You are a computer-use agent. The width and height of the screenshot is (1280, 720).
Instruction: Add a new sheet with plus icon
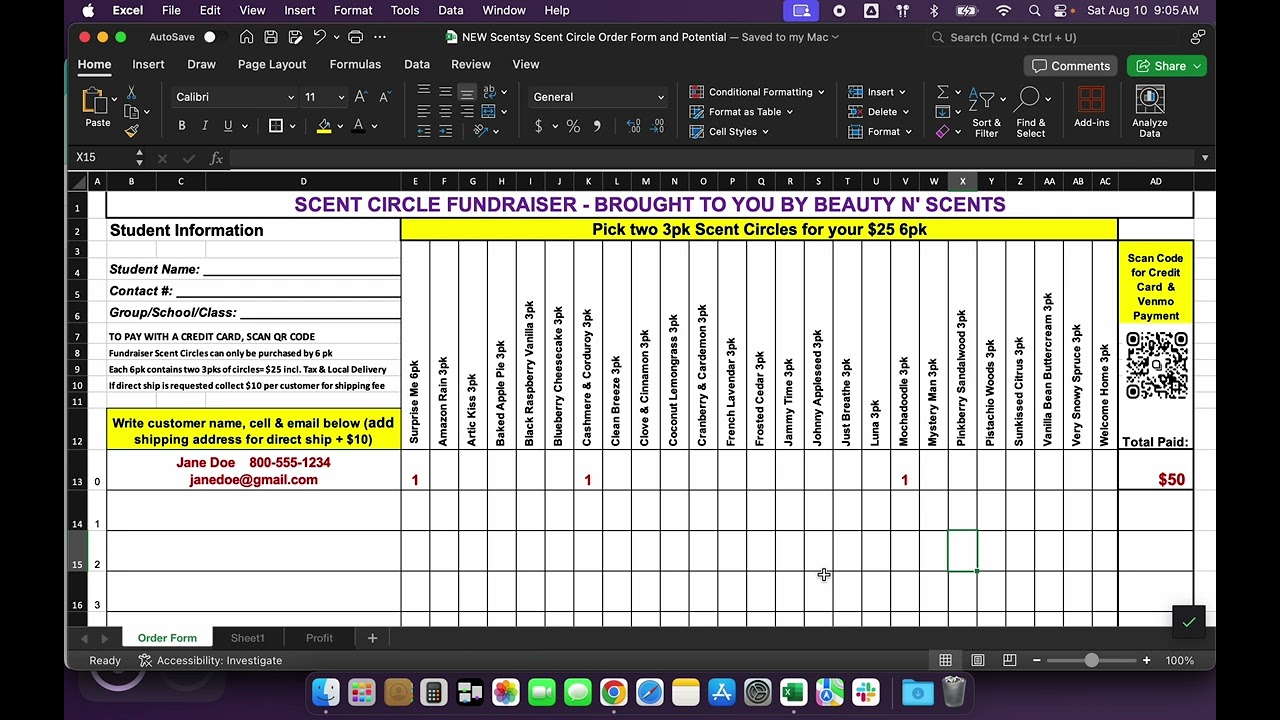[372, 638]
